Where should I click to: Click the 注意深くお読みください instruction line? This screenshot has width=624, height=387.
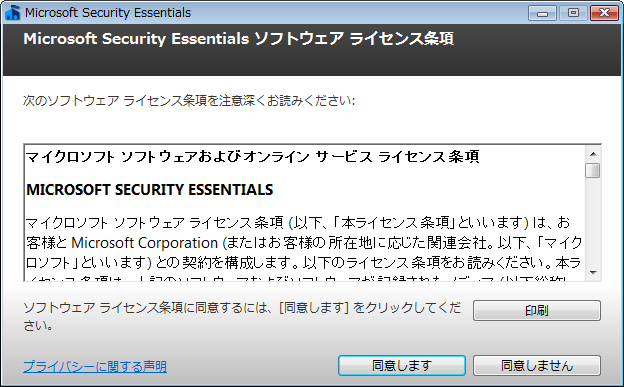pyautogui.click(x=189, y=101)
